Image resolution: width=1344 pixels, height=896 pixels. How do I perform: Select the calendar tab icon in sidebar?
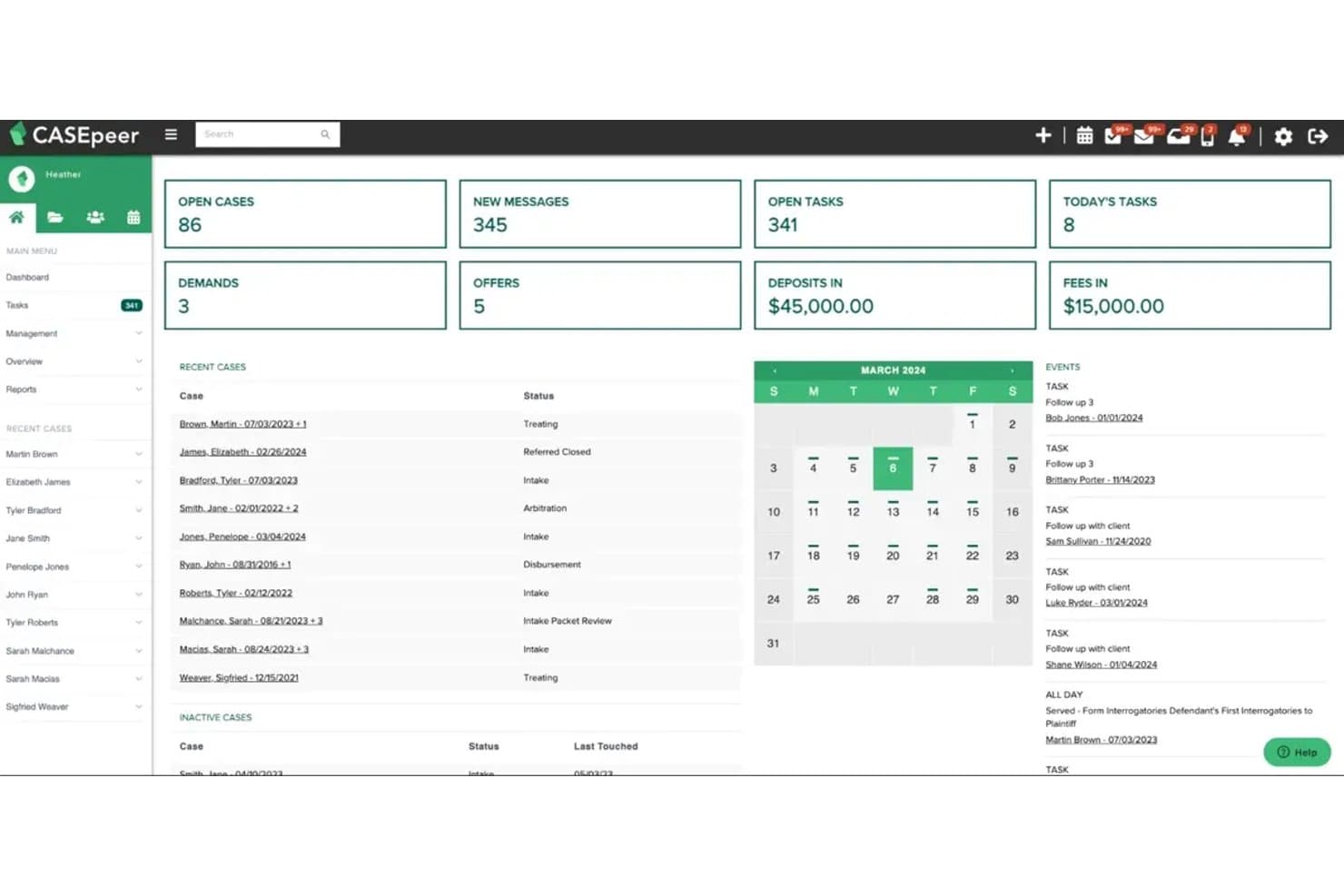pos(133,217)
